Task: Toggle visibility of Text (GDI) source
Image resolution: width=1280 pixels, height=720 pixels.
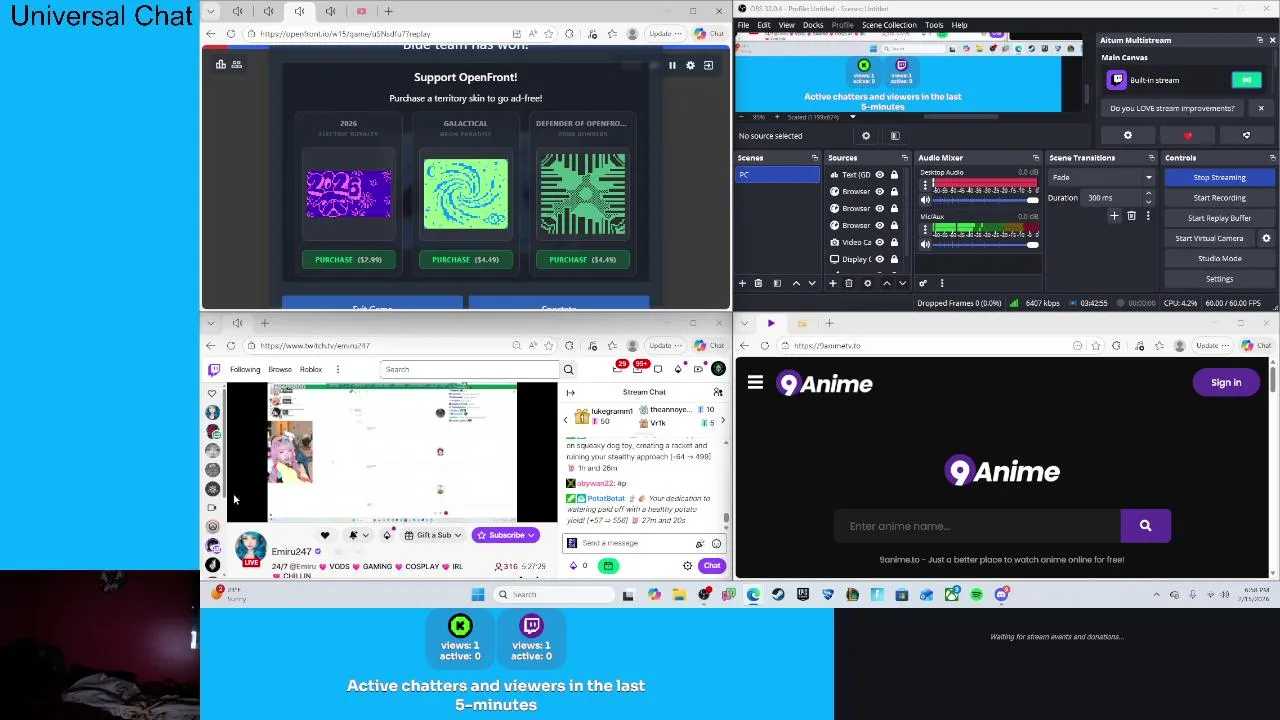Action: tap(880, 175)
